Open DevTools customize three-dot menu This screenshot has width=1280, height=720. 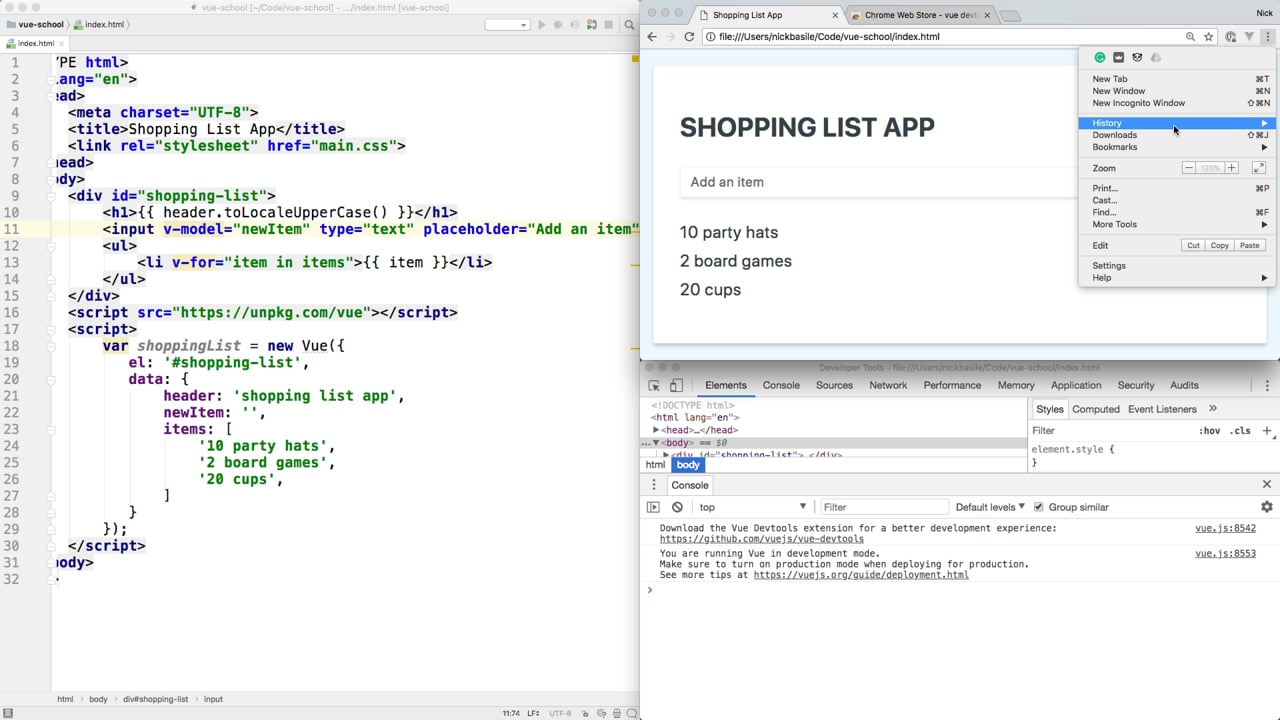click(x=1267, y=385)
